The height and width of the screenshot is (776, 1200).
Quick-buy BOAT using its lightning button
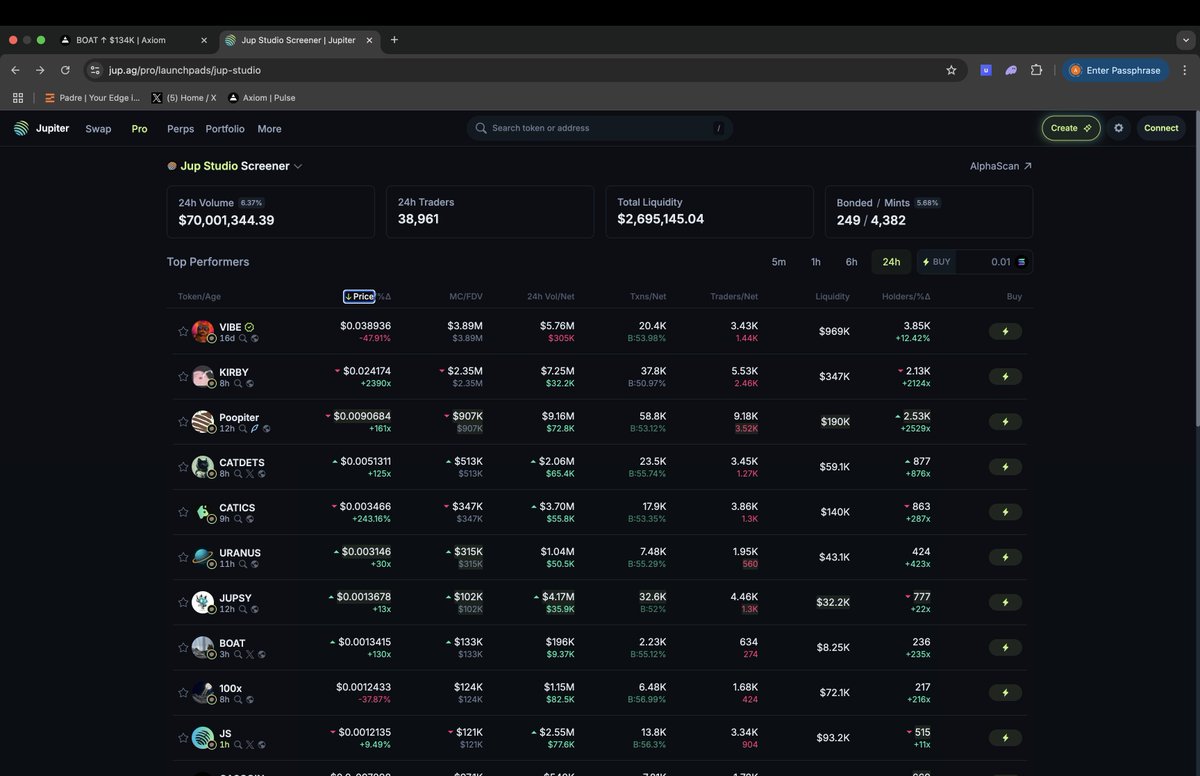pos(1005,648)
